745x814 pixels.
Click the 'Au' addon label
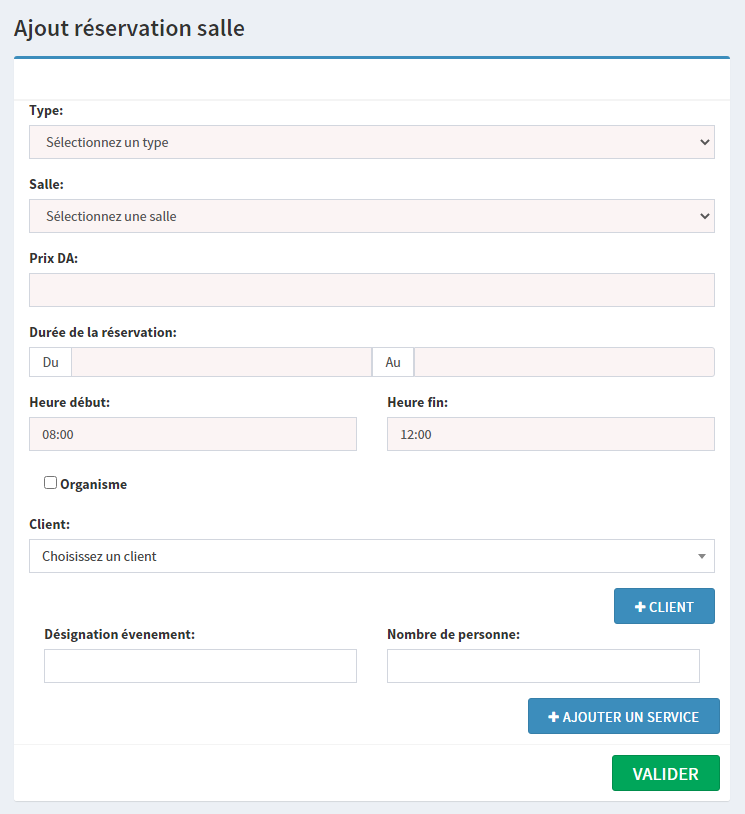tap(393, 362)
